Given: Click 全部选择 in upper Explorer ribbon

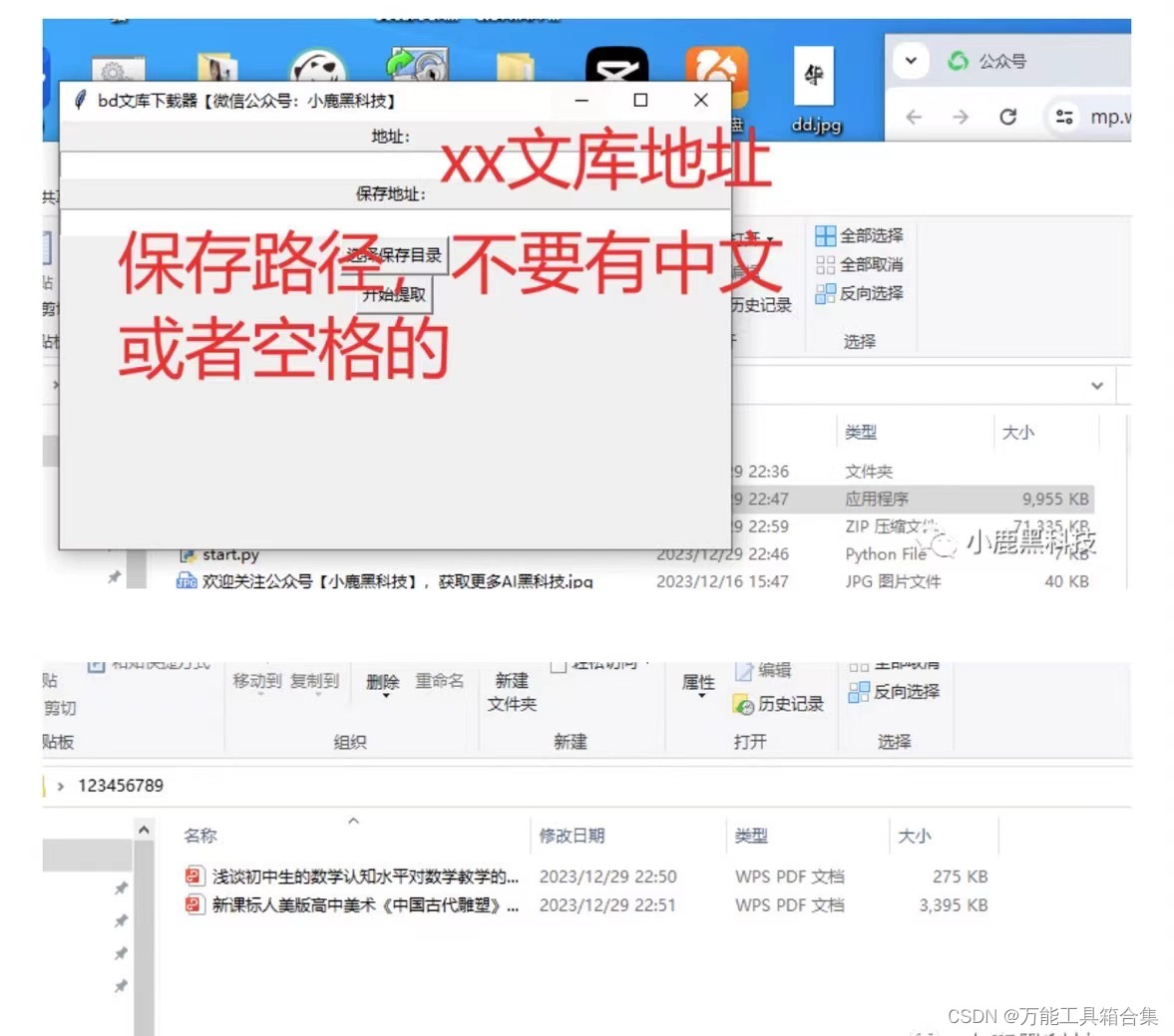Looking at the screenshot, I should coord(859,235).
